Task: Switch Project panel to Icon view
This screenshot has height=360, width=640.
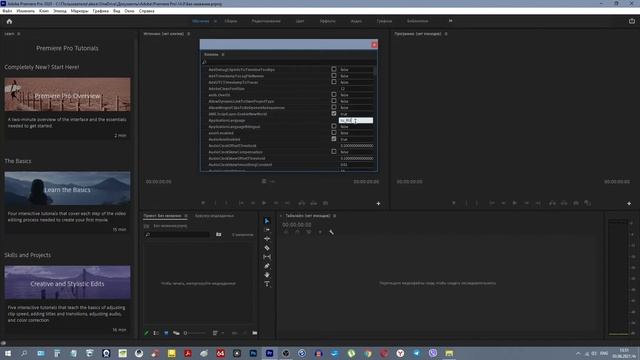Action: point(166,333)
